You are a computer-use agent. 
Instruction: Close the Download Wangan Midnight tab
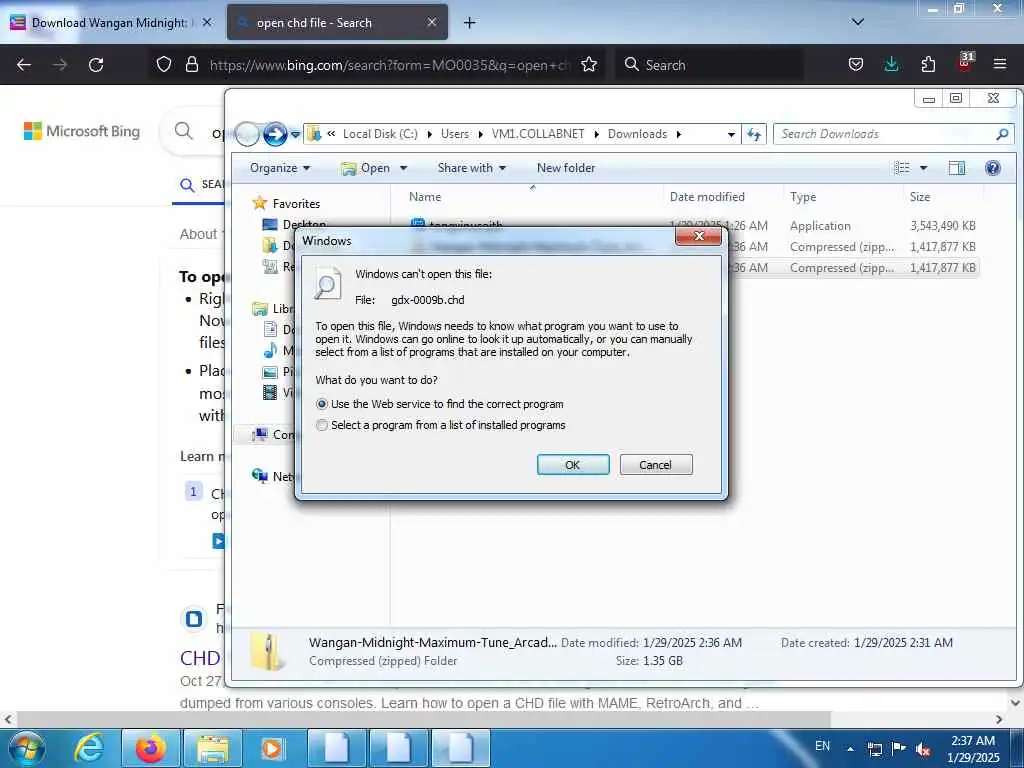pos(207,23)
